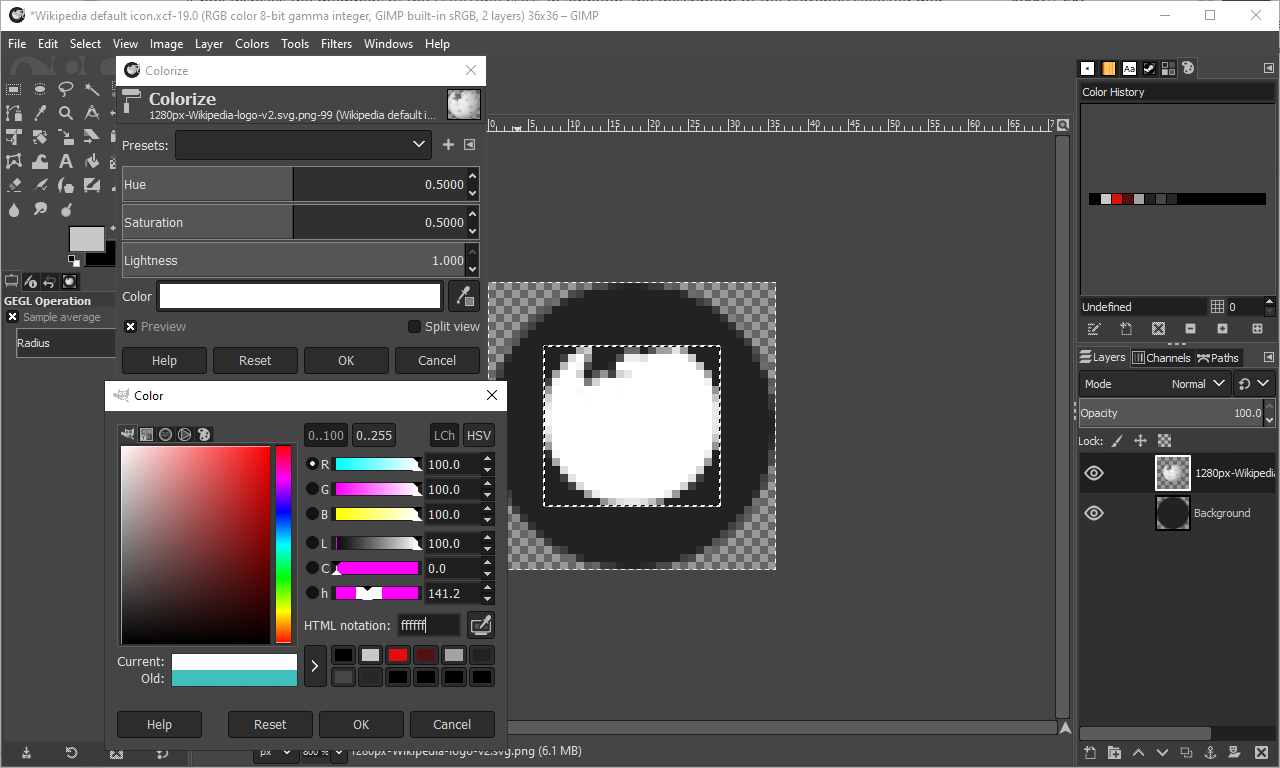Open the Fonts dockable tab icon

point(1129,68)
